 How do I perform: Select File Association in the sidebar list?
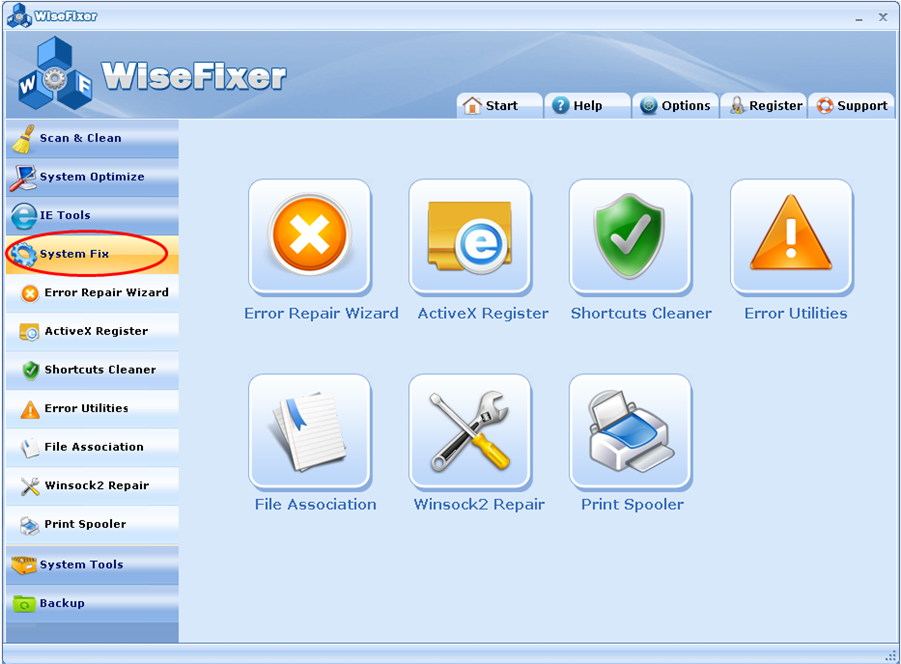[93, 447]
